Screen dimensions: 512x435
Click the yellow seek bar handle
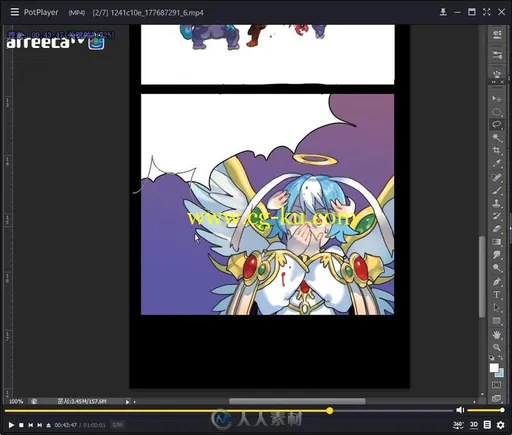click(330, 411)
